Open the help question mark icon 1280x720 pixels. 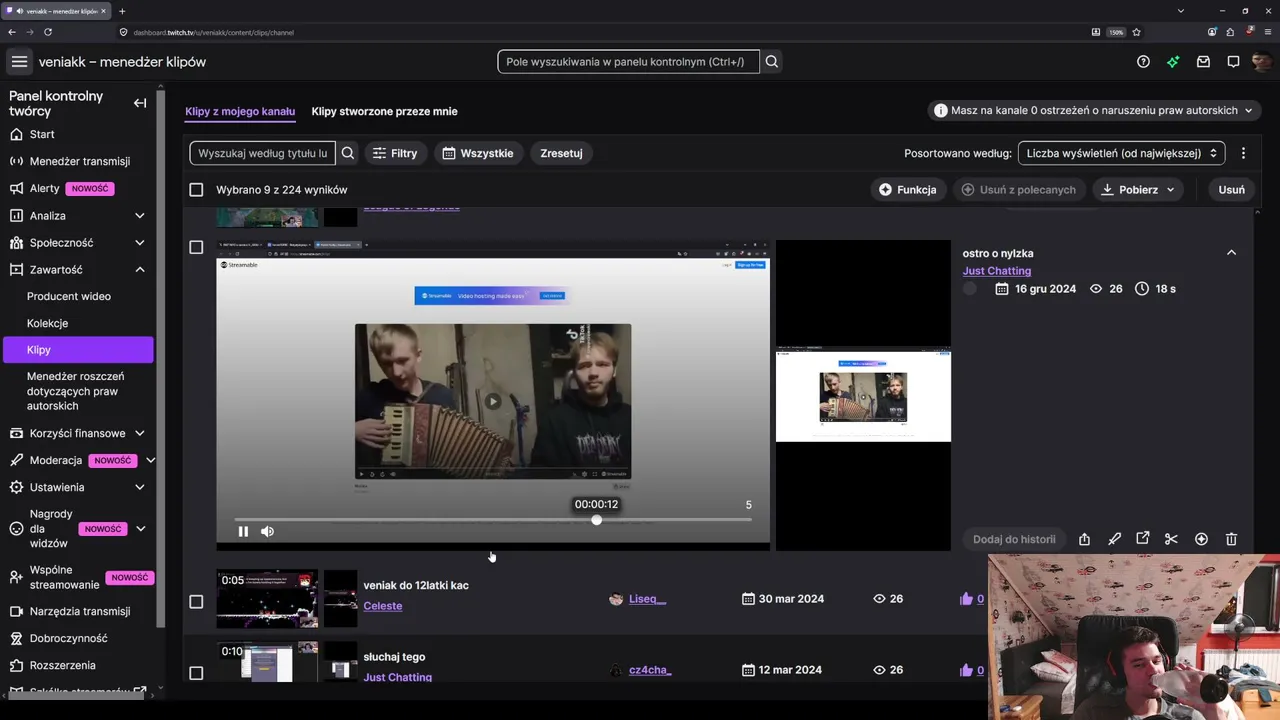1143,62
